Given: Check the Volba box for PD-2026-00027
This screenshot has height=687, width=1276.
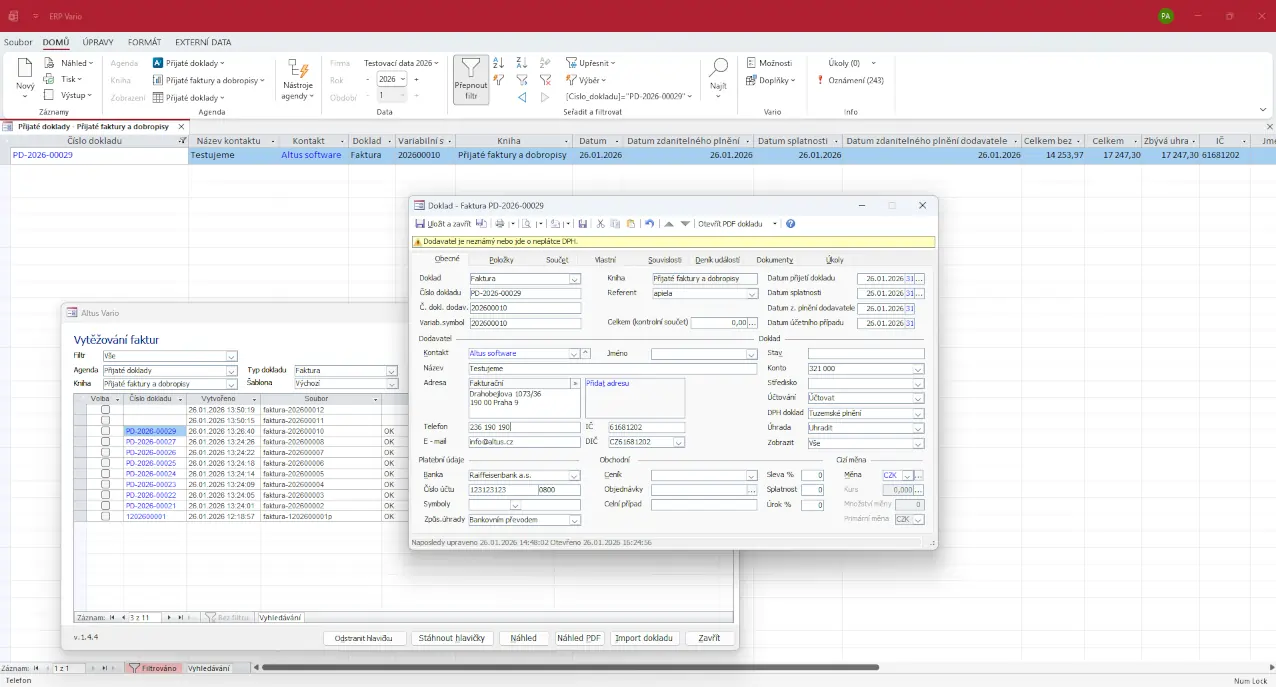Looking at the screenshot, I should coord(105,442).
